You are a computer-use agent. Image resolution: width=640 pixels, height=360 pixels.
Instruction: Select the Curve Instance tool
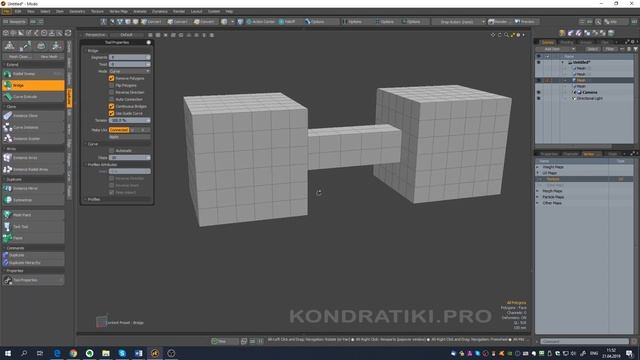click(33, 127)
